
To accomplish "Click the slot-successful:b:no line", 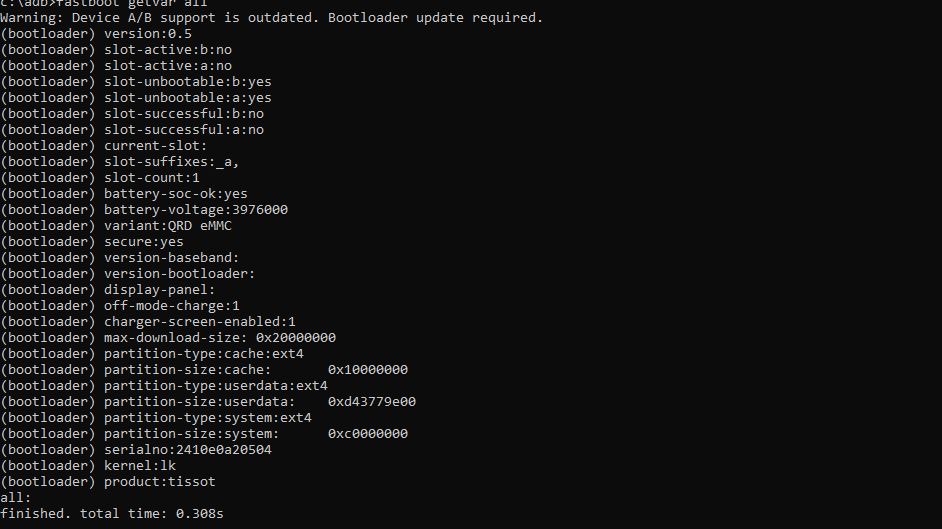I will (132, 114).
